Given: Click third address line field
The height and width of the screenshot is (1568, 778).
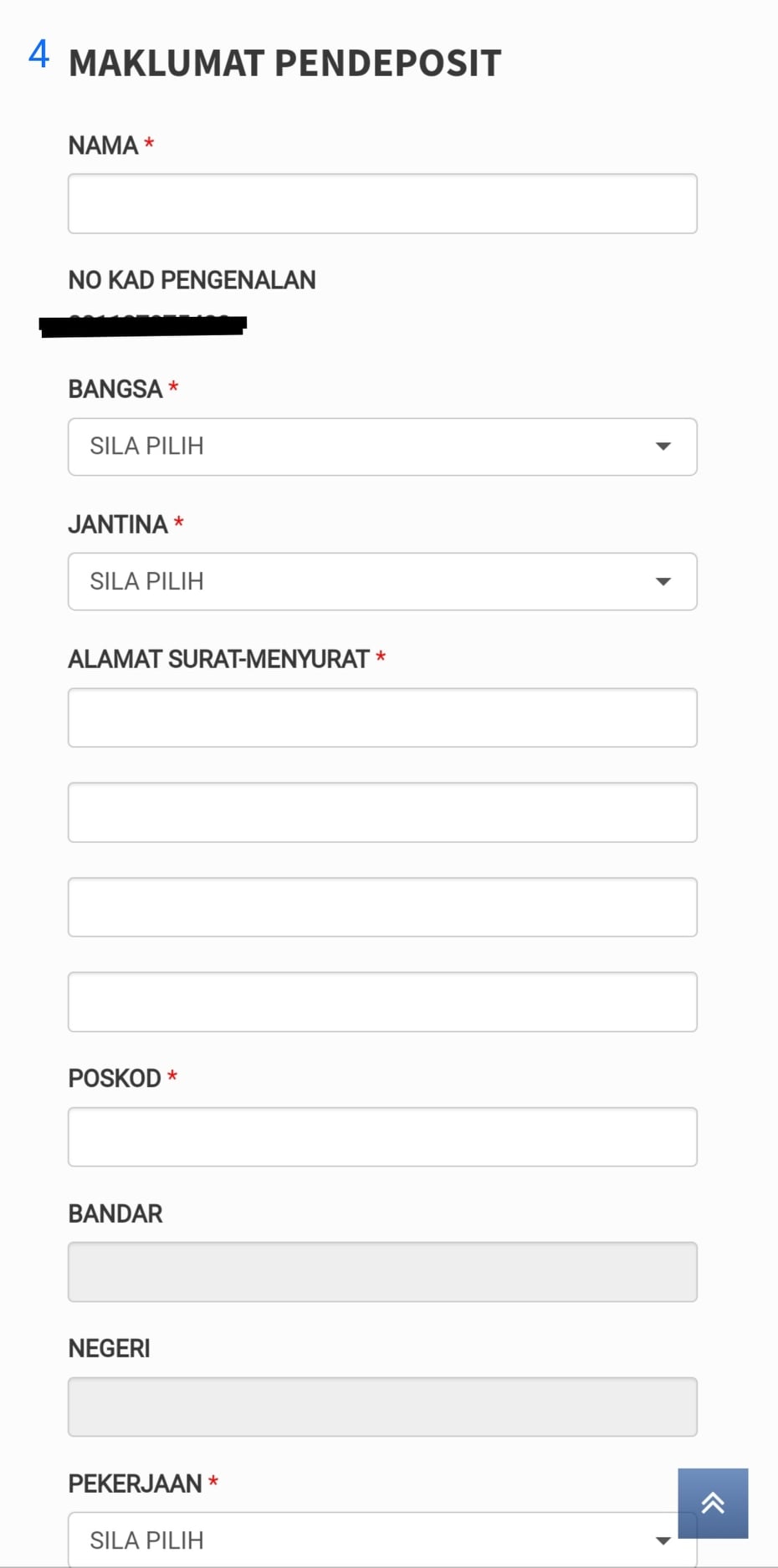Looking at the screenshot, I should coord(382,907).
